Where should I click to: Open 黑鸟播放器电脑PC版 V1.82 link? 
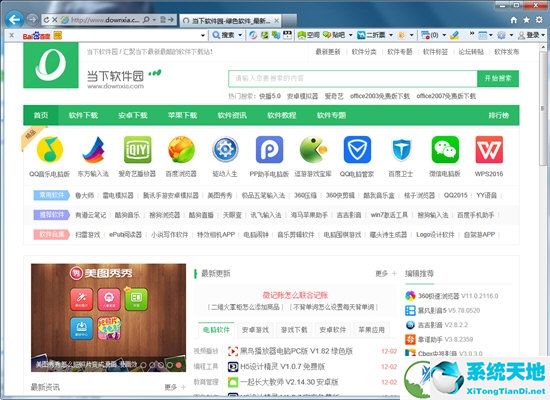pos(296,351)
